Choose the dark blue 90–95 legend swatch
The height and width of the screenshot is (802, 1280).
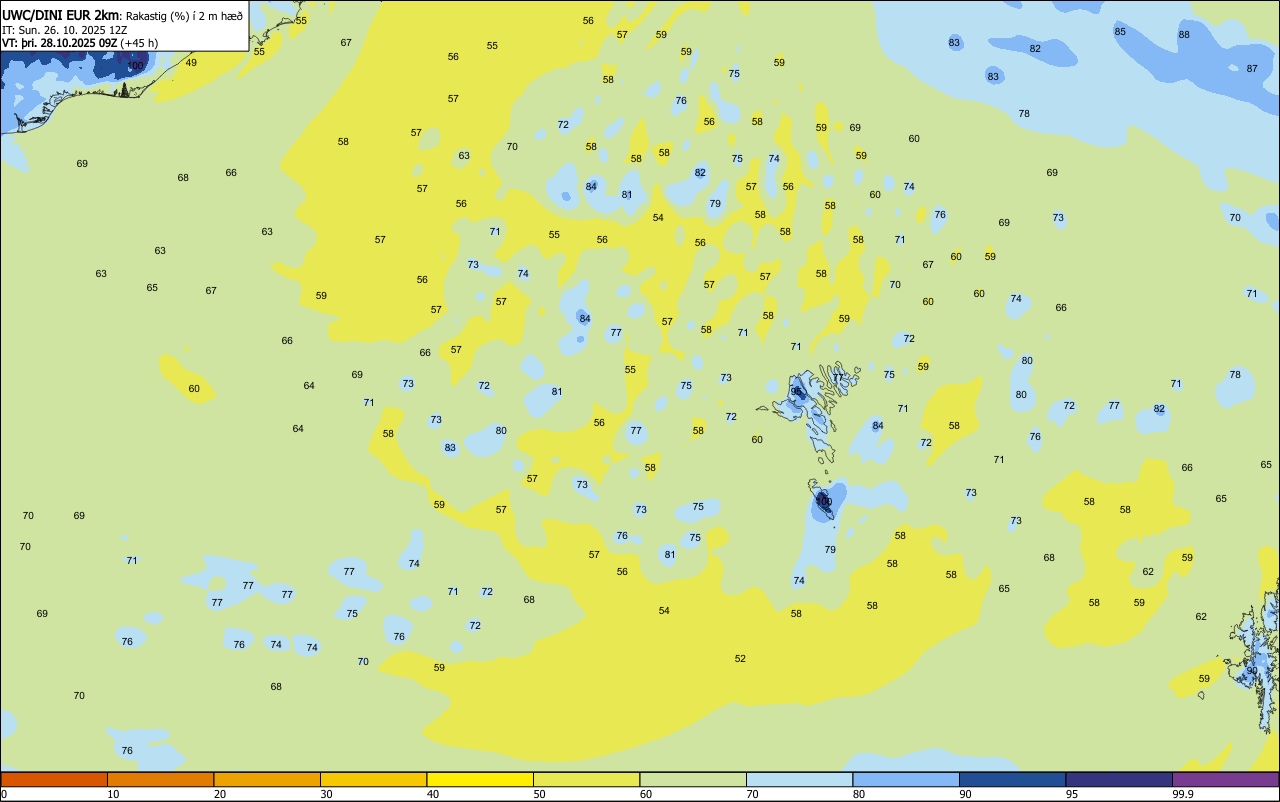(1012, 779)
